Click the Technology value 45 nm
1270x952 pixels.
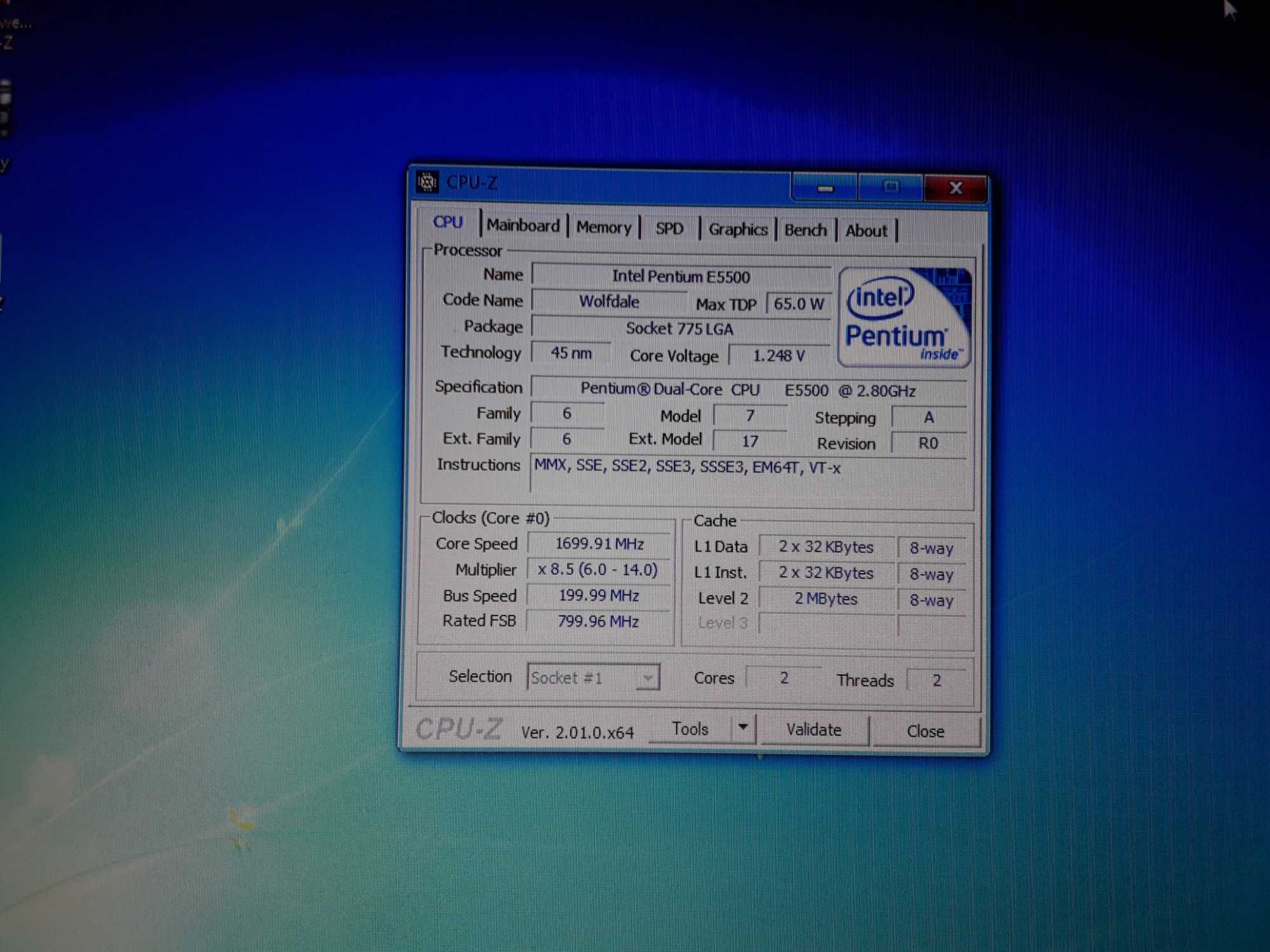click(x=571, y=353)
